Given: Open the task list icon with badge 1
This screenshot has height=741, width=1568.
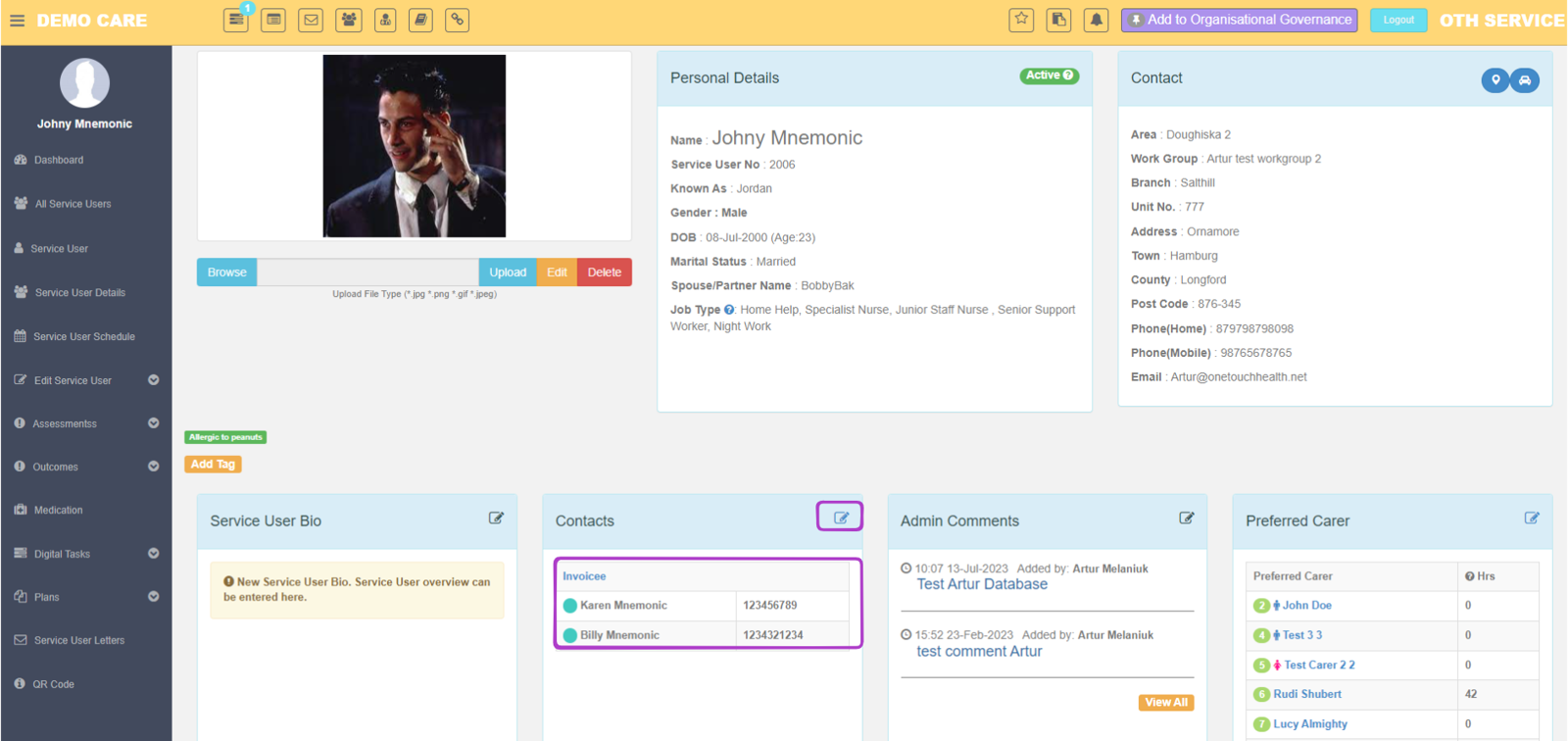Looking at the screenshot, I should click(236, 20).
